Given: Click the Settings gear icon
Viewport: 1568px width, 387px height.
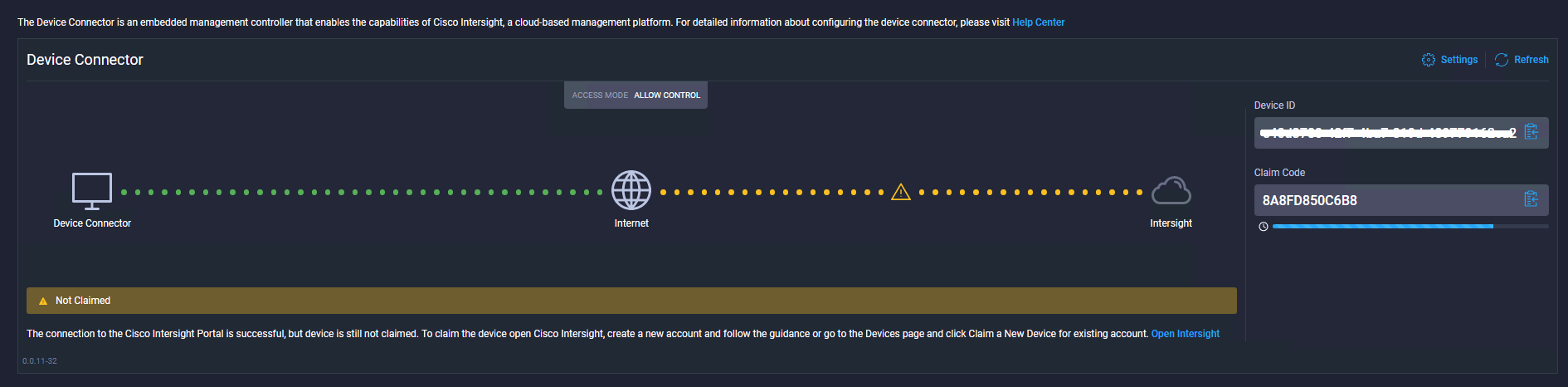Looking at the screenshot, I should pos(1428,60).
